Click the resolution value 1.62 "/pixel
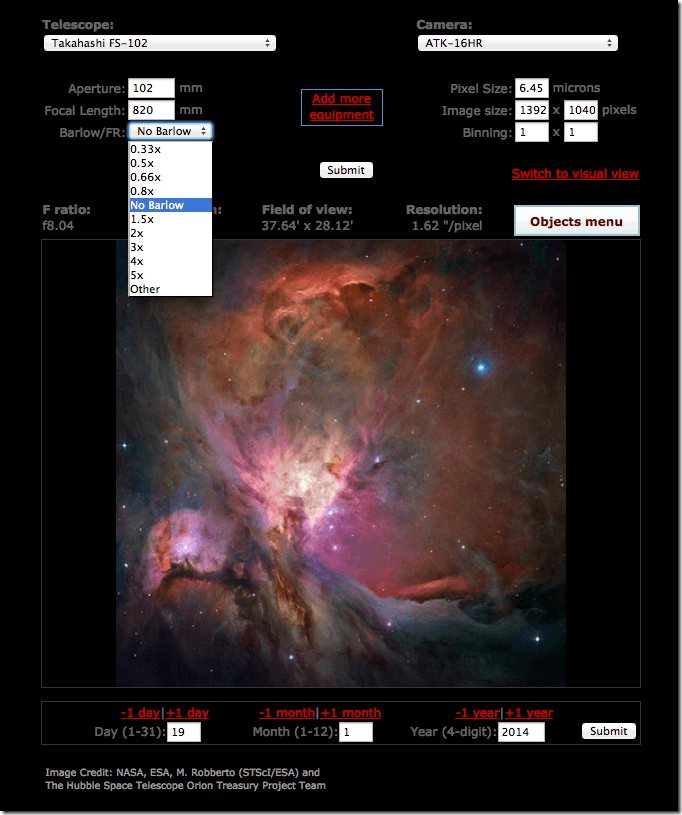Viewport: 682px width, 815px height. (447, 226)
